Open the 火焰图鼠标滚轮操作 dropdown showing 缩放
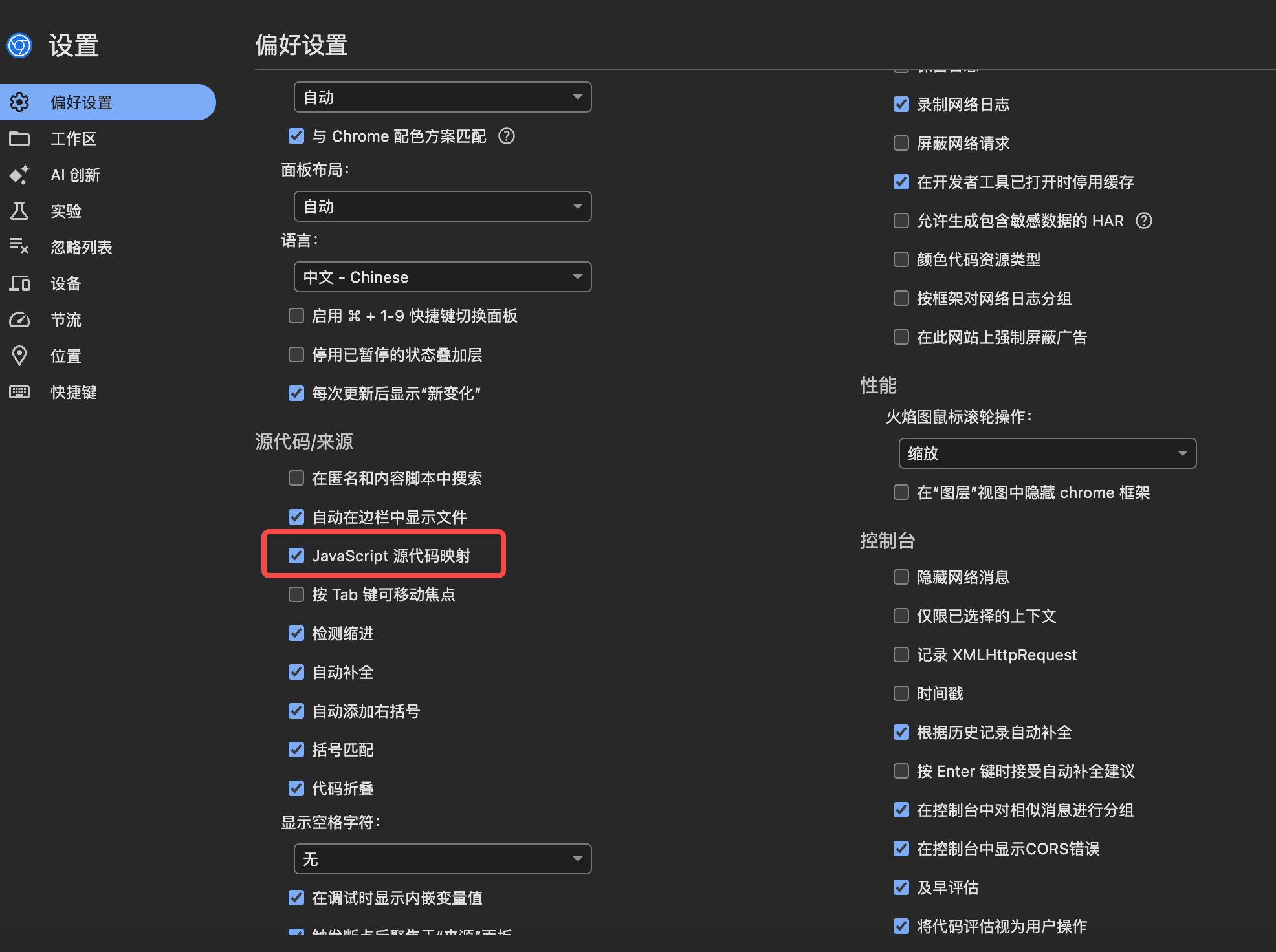 1048,453
